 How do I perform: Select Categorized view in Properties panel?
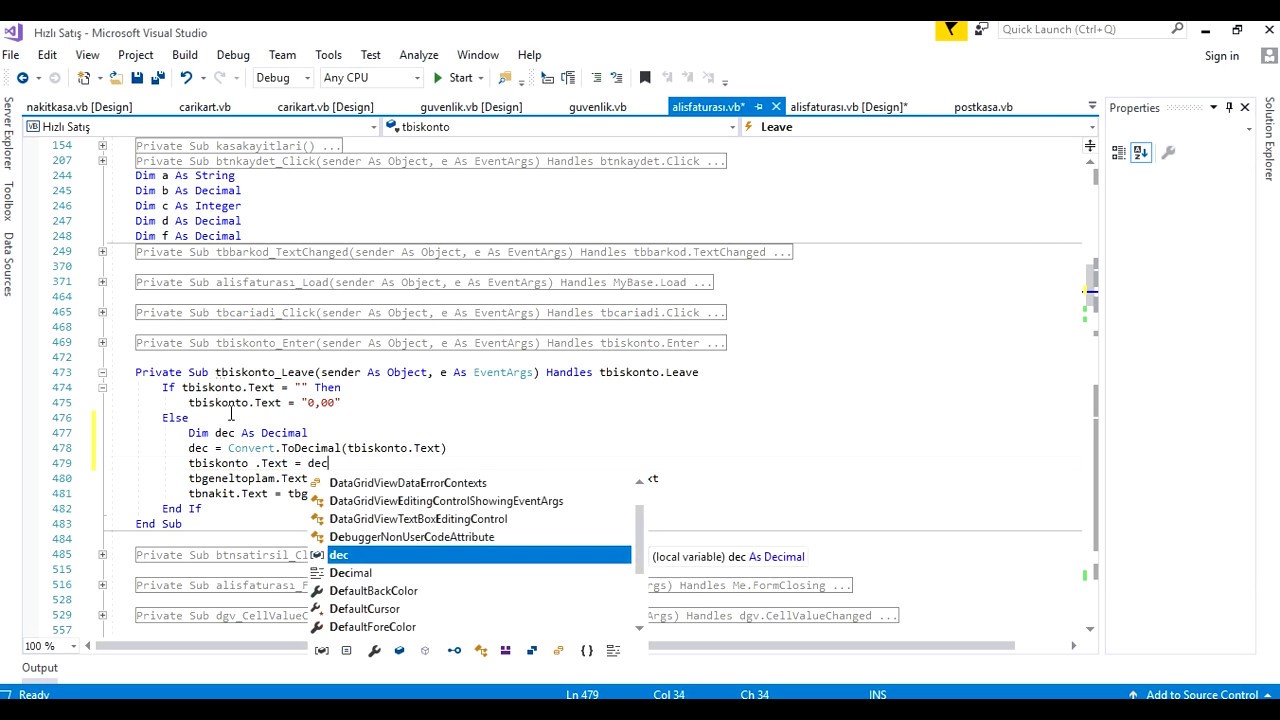tap(1119, 152)
